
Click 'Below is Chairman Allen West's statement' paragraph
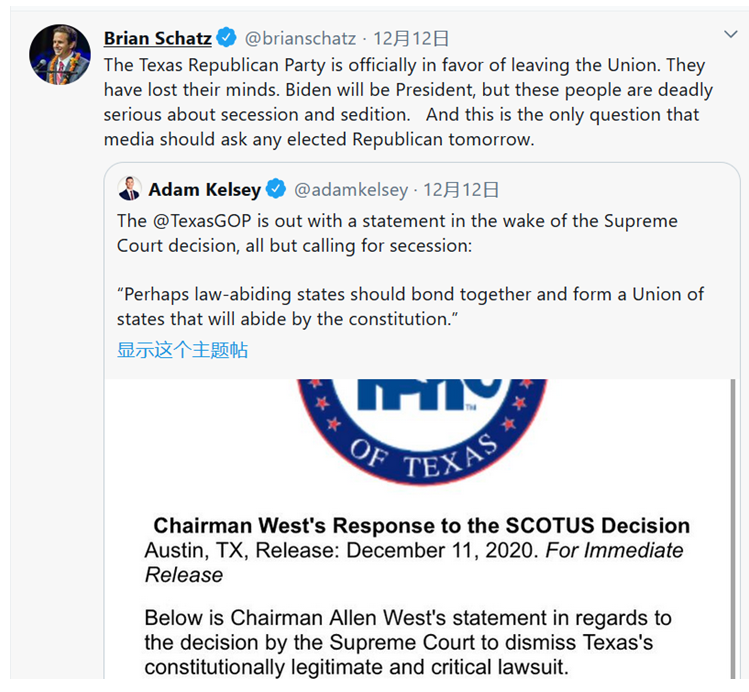coord(408,642)
